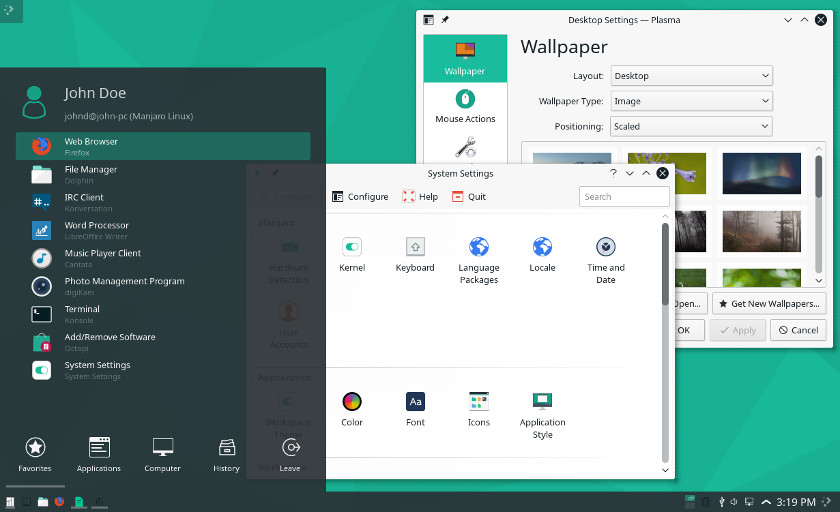This screenshot has width=840, height=512.
Task: Open the Time and Date module
Action: 606,260
